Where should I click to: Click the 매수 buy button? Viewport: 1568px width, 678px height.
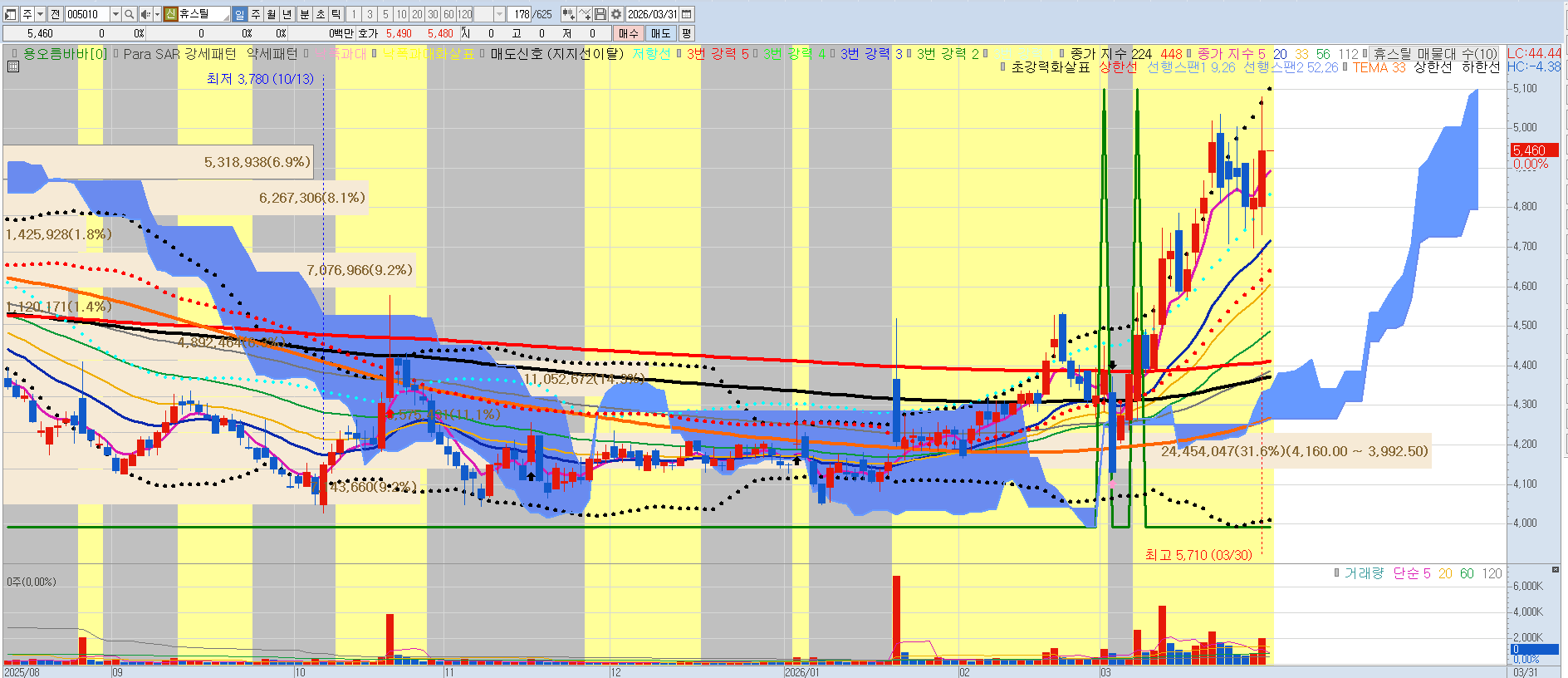tap(629, 33)
